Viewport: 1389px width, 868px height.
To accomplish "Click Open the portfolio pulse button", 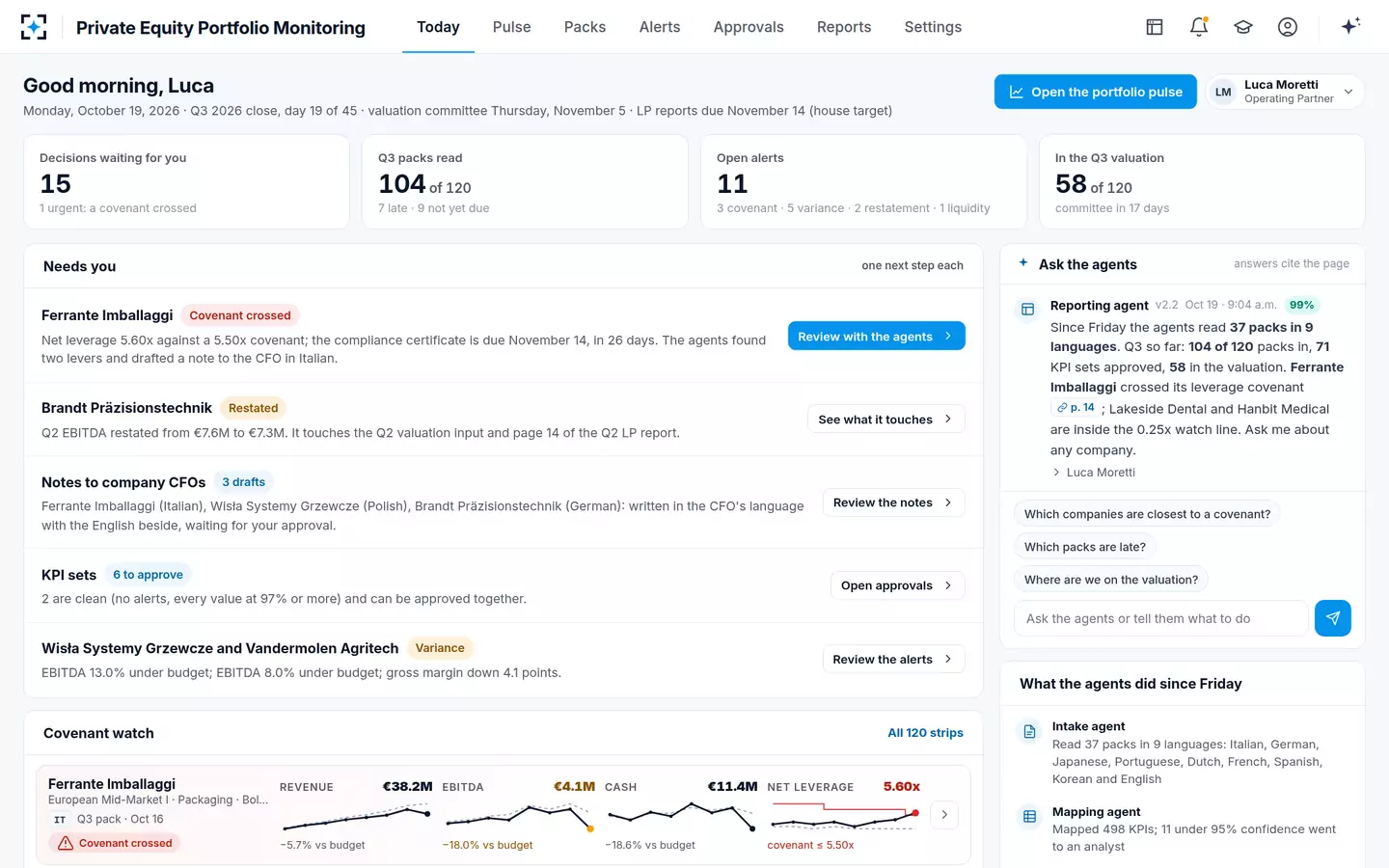I will 1096,92.
